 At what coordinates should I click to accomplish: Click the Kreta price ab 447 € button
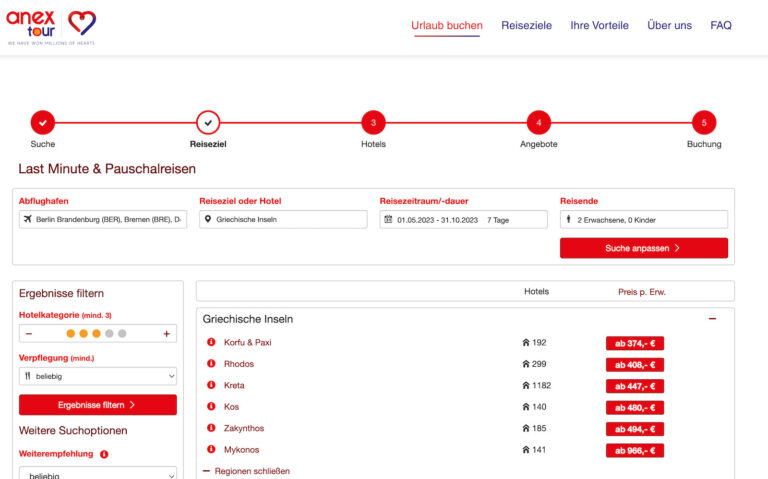click(634, 386)
